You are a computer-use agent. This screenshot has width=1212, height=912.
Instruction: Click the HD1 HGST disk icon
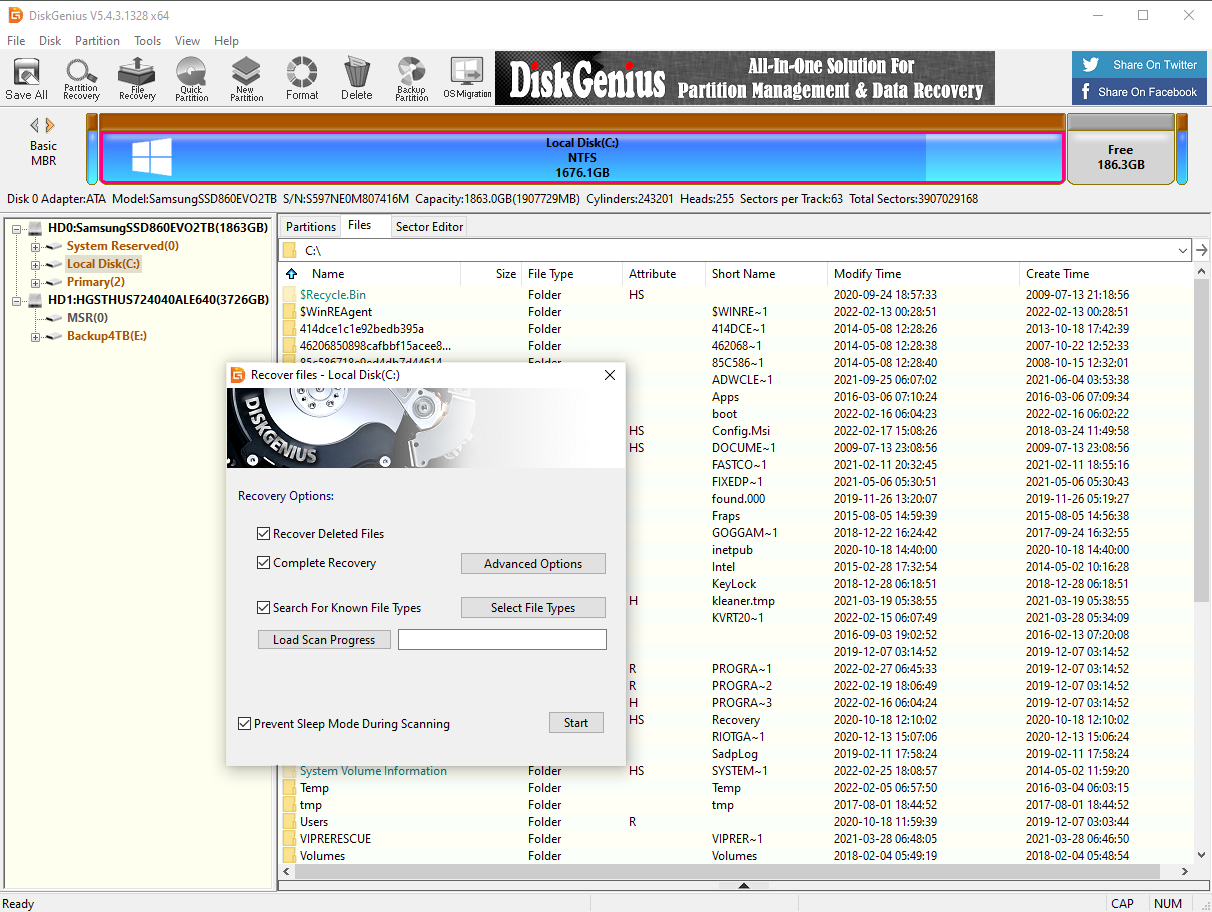click(x=35, y=300)
